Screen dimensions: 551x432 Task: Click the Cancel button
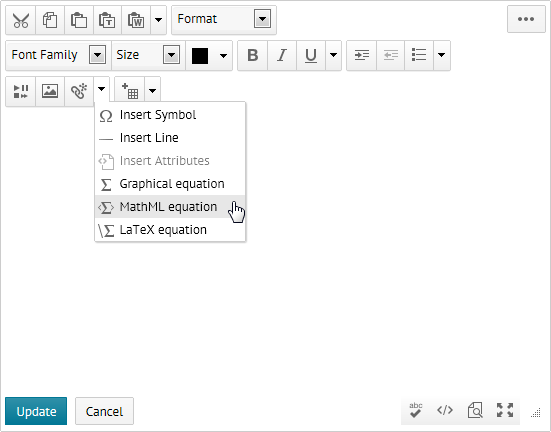[x=104, y=411]
